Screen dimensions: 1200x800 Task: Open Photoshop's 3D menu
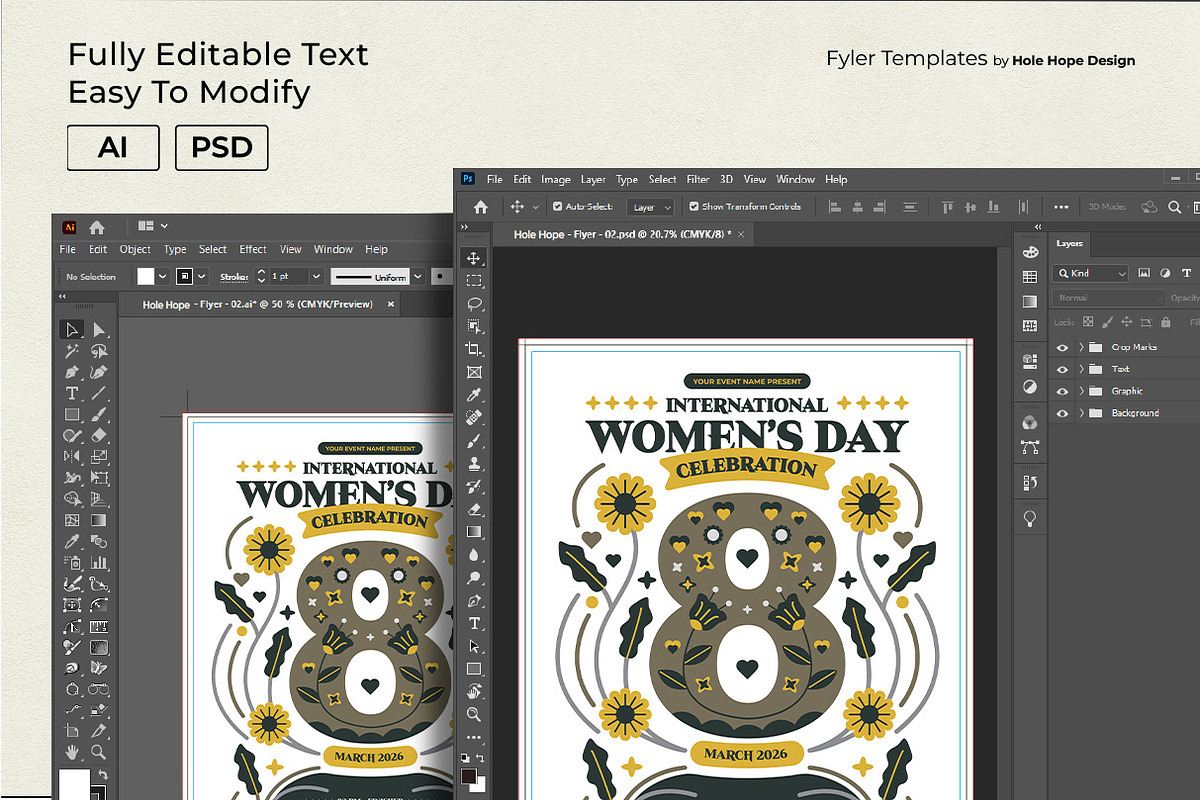[727, 179]
